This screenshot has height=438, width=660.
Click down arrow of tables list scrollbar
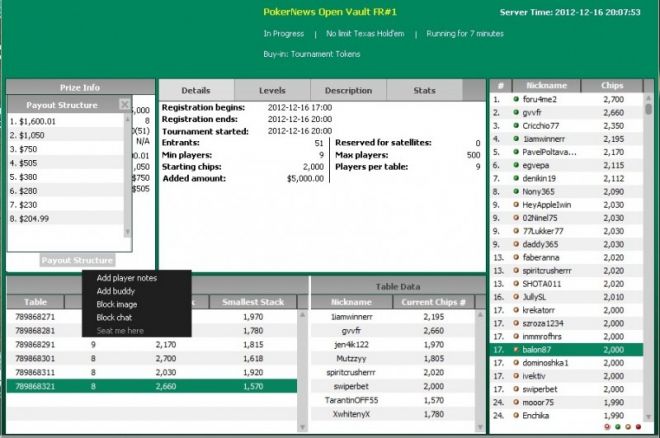click(302, 427)
